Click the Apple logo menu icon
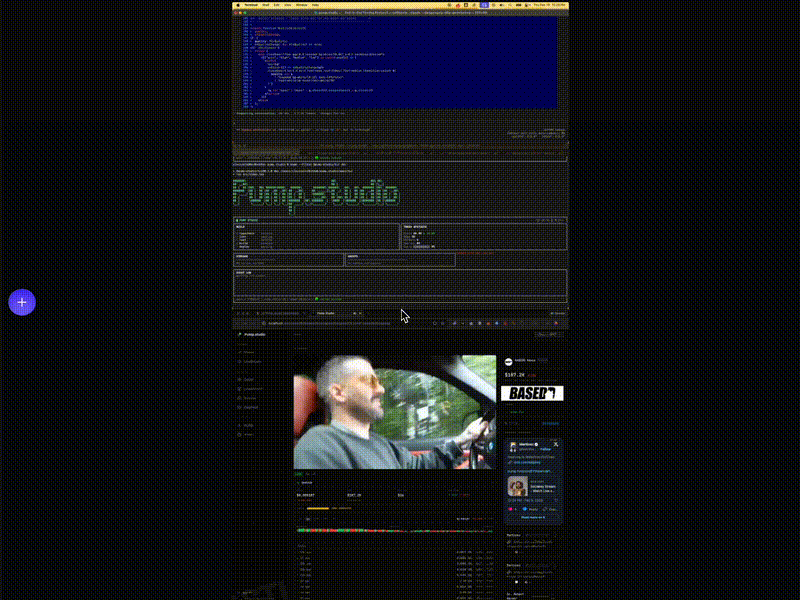This screenshot has width=800, height=600. click(x=238, y=4)
